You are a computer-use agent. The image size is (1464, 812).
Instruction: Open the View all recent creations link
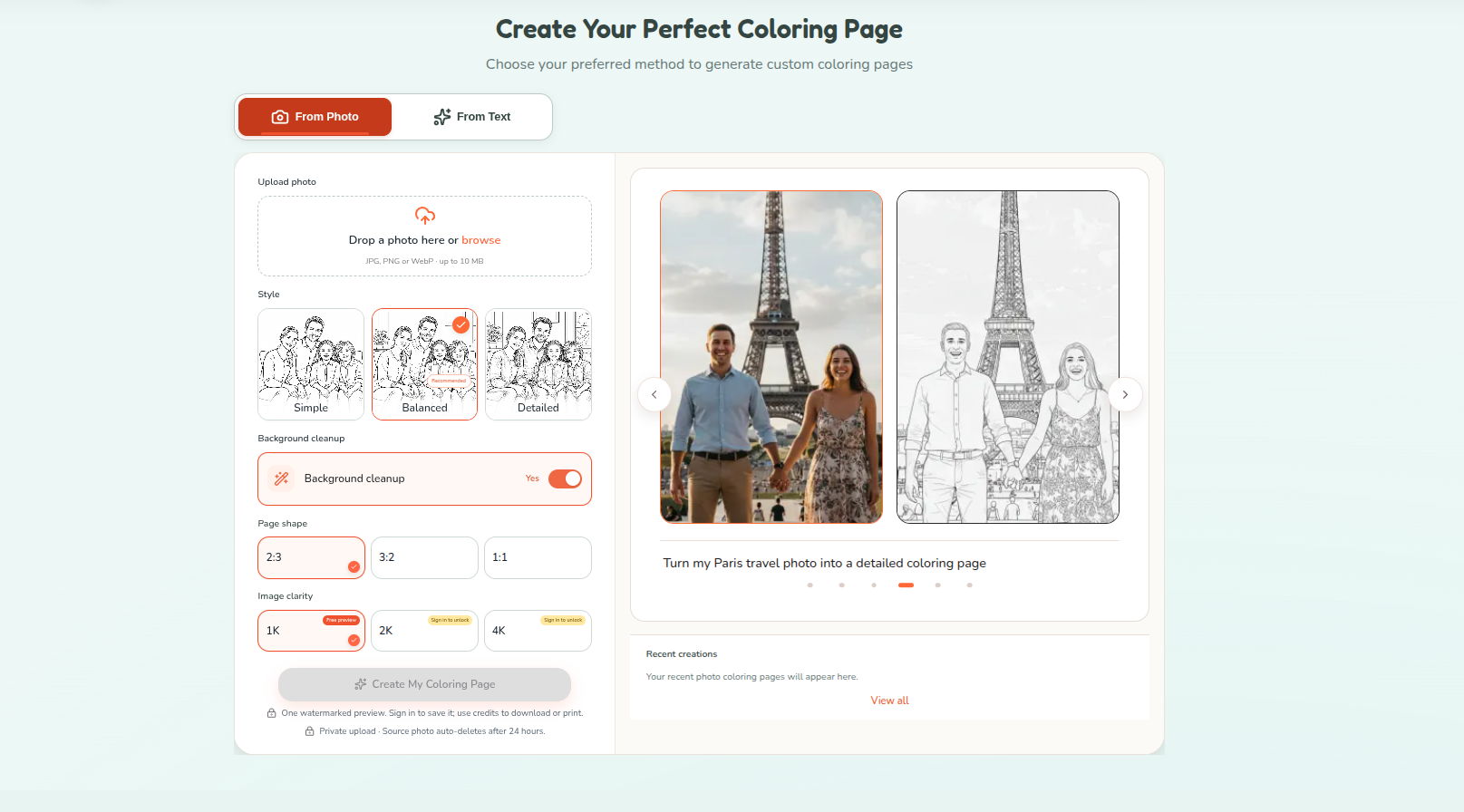889,701
